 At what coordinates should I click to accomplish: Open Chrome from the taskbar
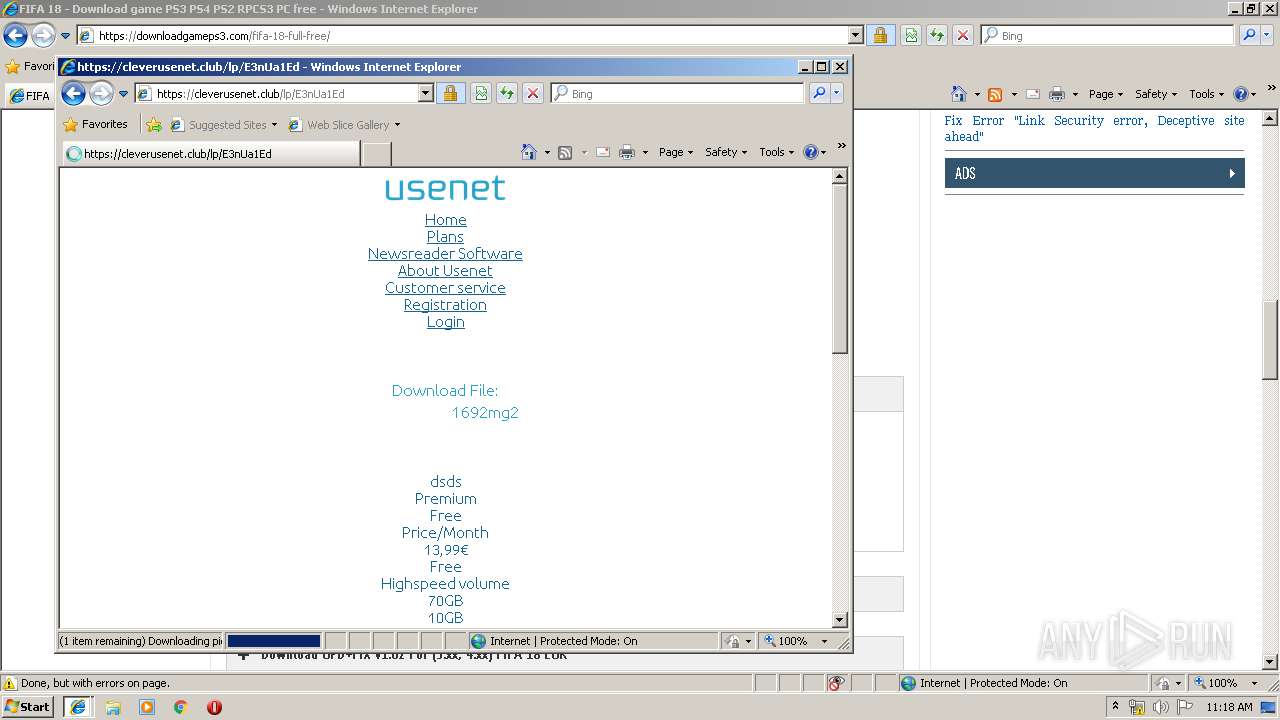pos(180,707)
